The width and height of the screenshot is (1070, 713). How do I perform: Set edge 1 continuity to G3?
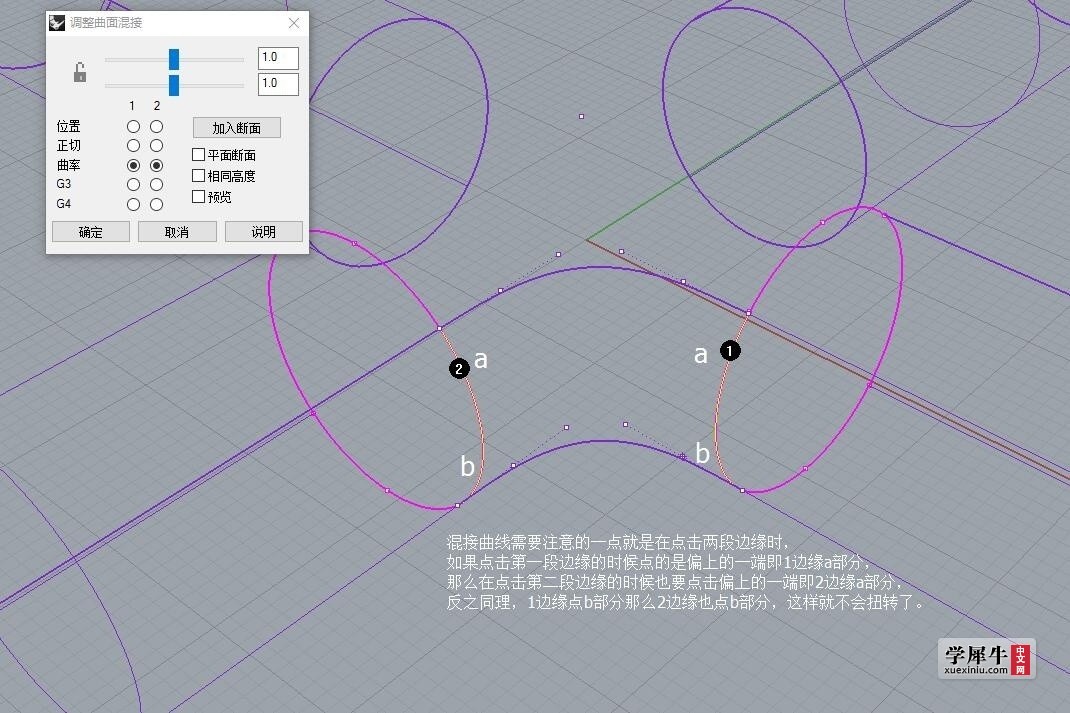(x=133, y=184)
